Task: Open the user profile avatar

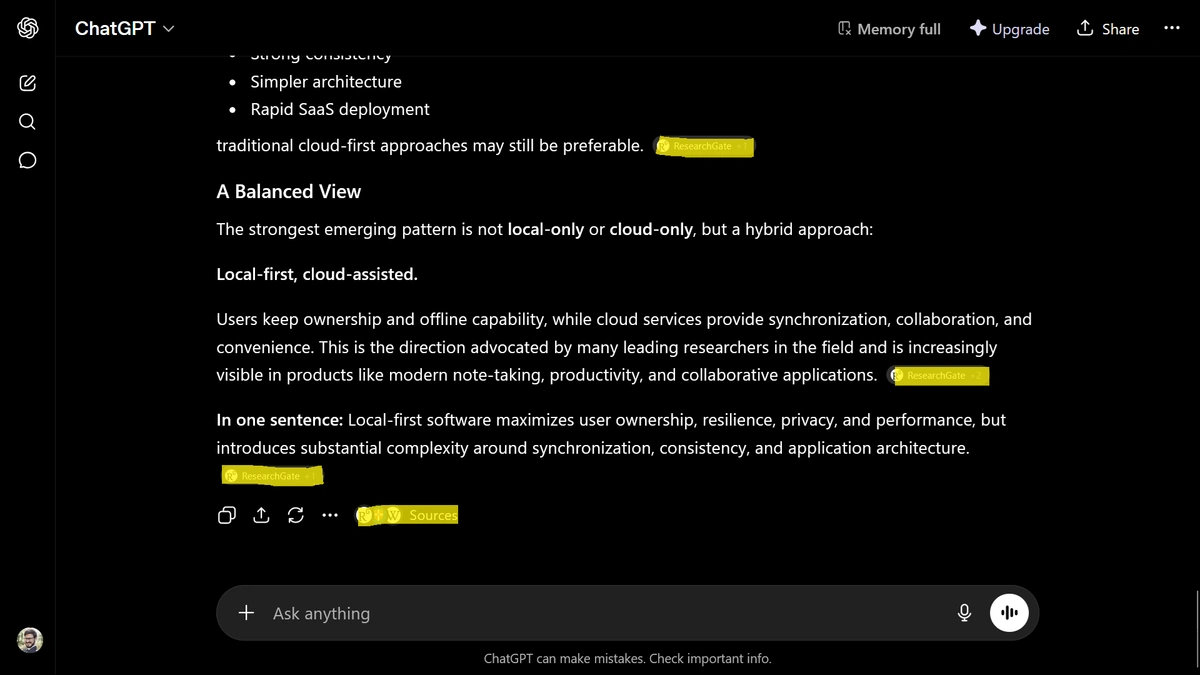Action: tap(30, 640)
